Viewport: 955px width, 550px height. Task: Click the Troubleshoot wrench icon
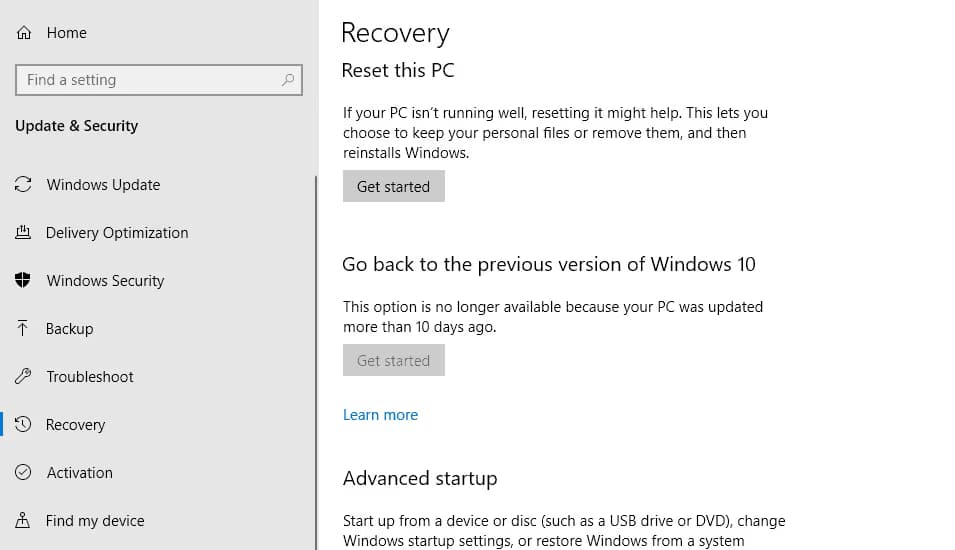tap(23, 377)
